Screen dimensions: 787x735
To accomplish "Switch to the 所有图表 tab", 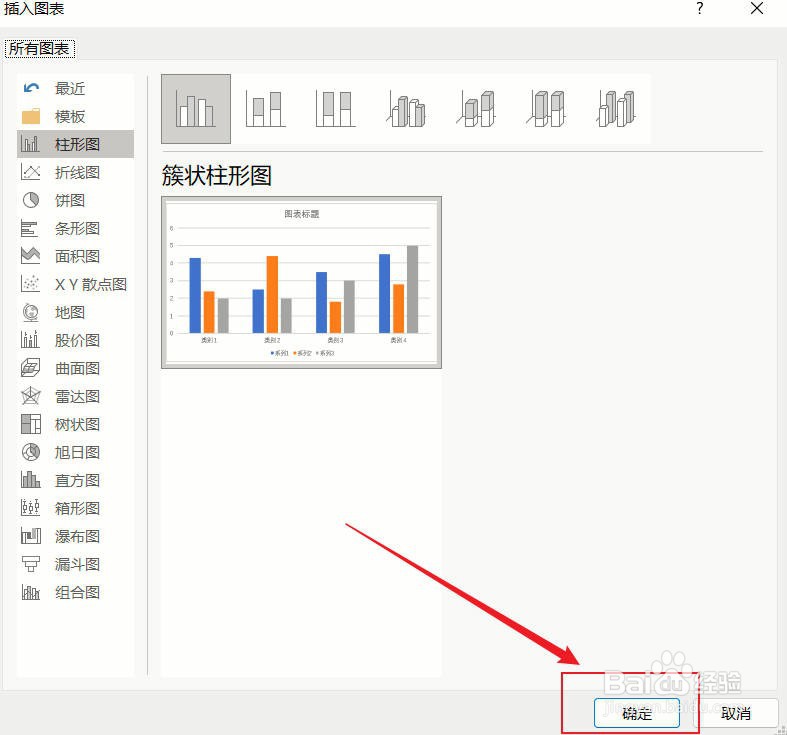I will click(40, 49).
